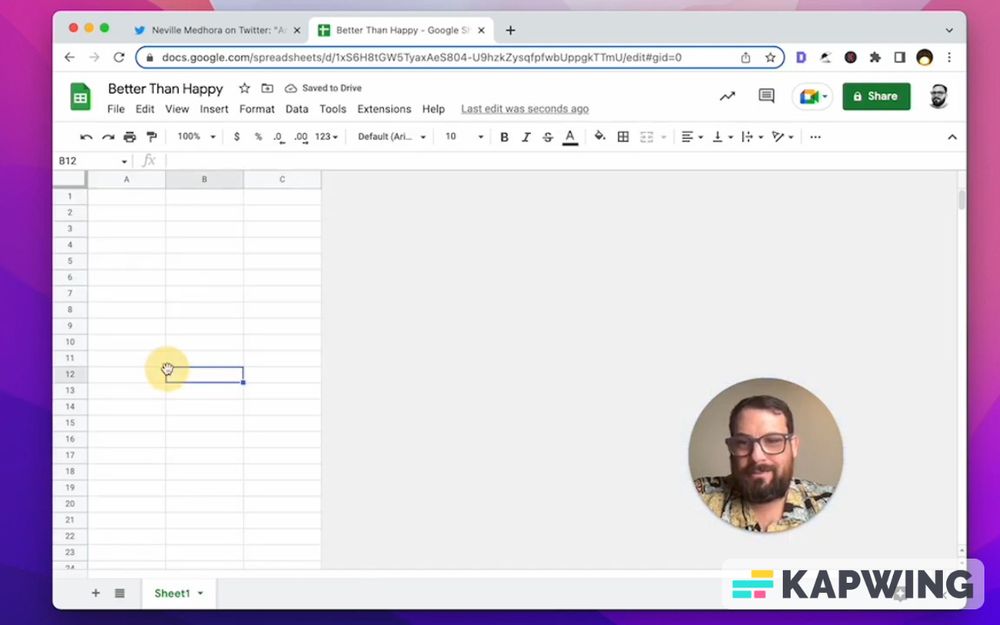1000x625 pixels.
Task: Click the Explore trends icon
Action: [x=727, y=94]
